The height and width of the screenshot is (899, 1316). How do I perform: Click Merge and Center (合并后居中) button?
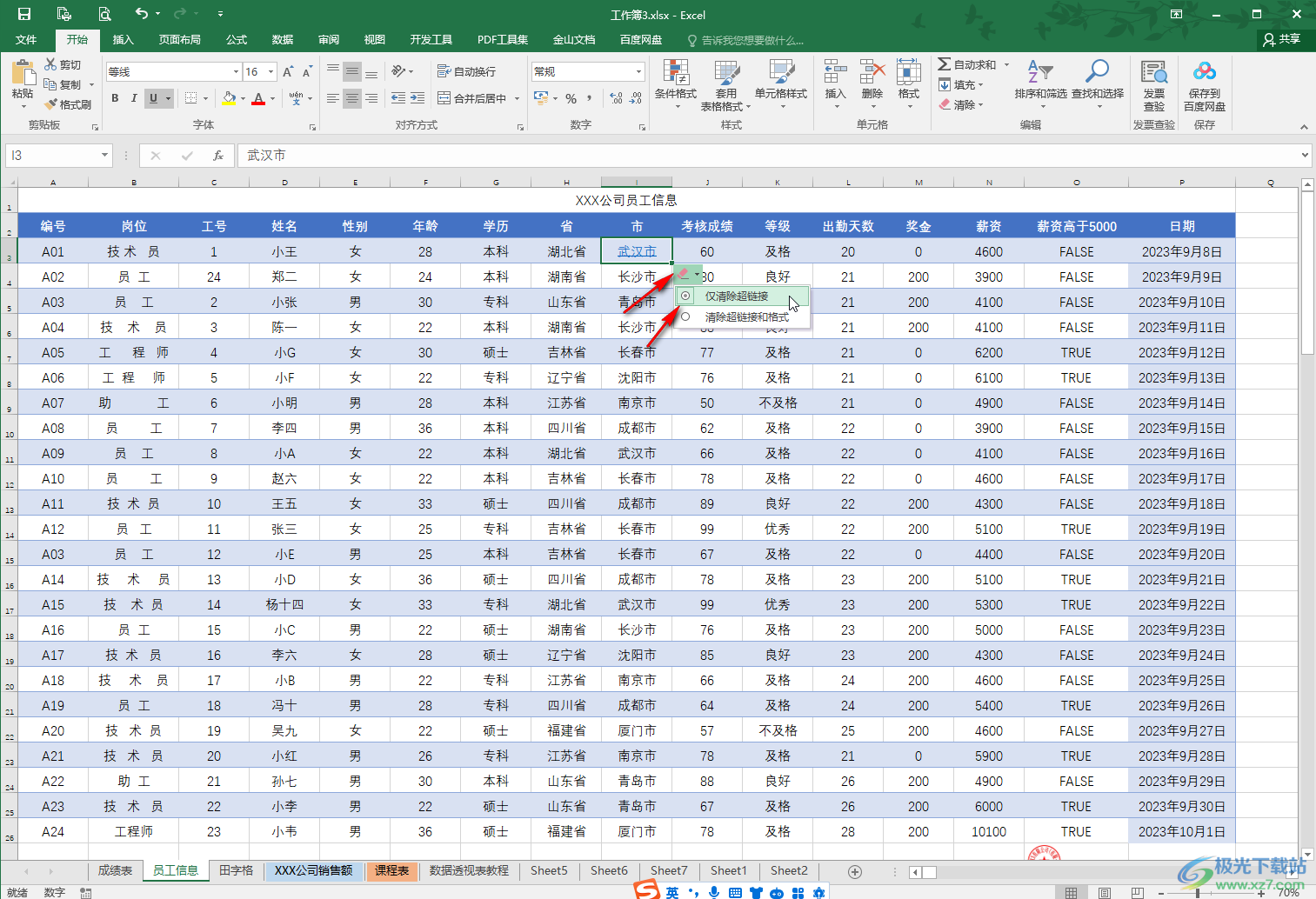point(472,98)
